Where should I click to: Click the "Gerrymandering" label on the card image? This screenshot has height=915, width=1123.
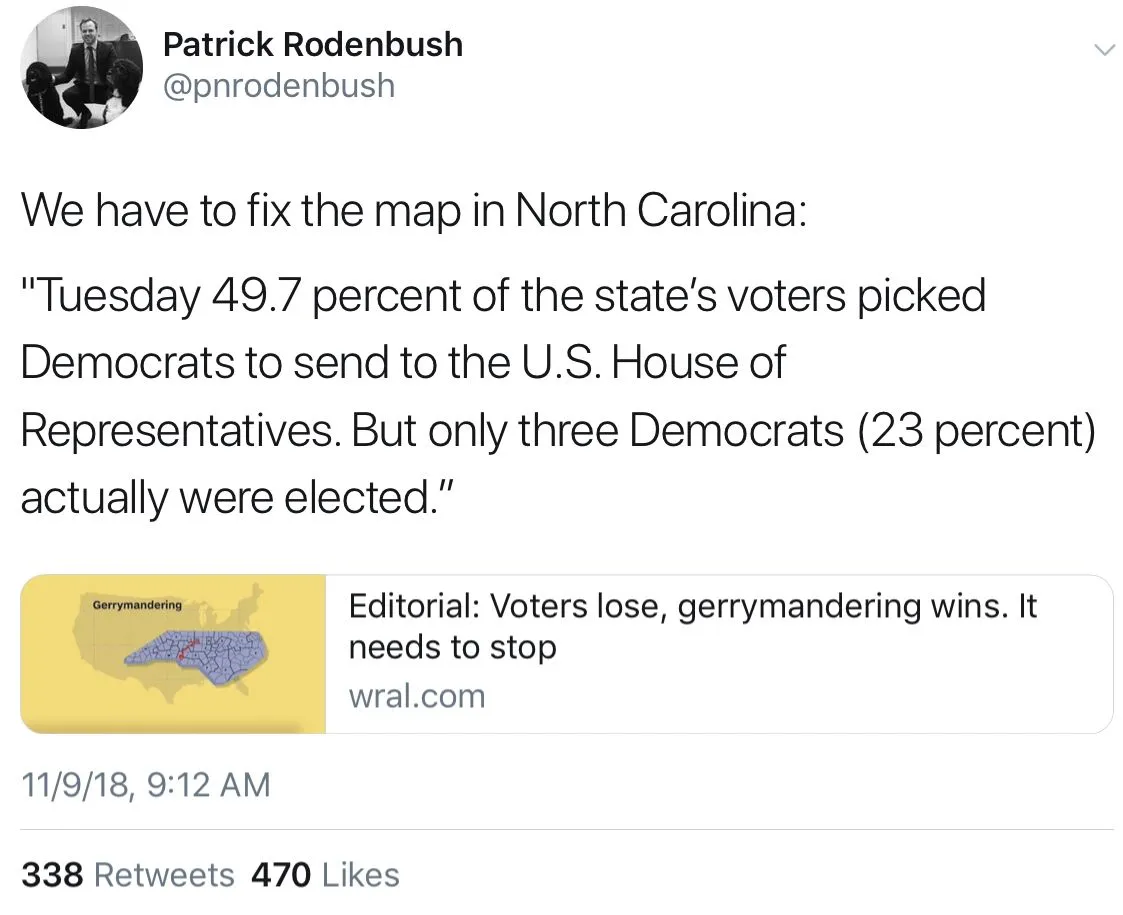click(137, 605)
